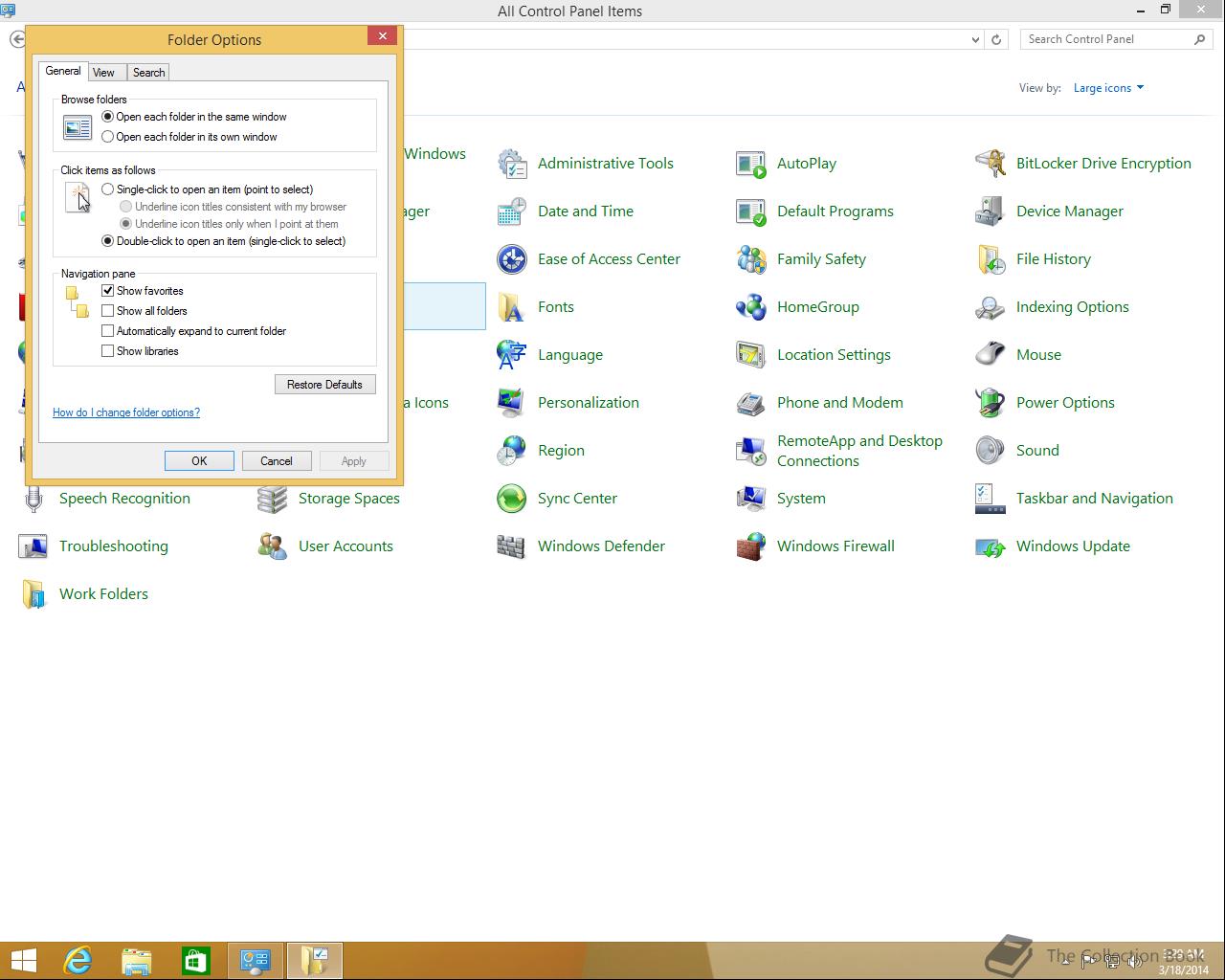
Task: Open the Troubleshooting link
Action: 113,546
